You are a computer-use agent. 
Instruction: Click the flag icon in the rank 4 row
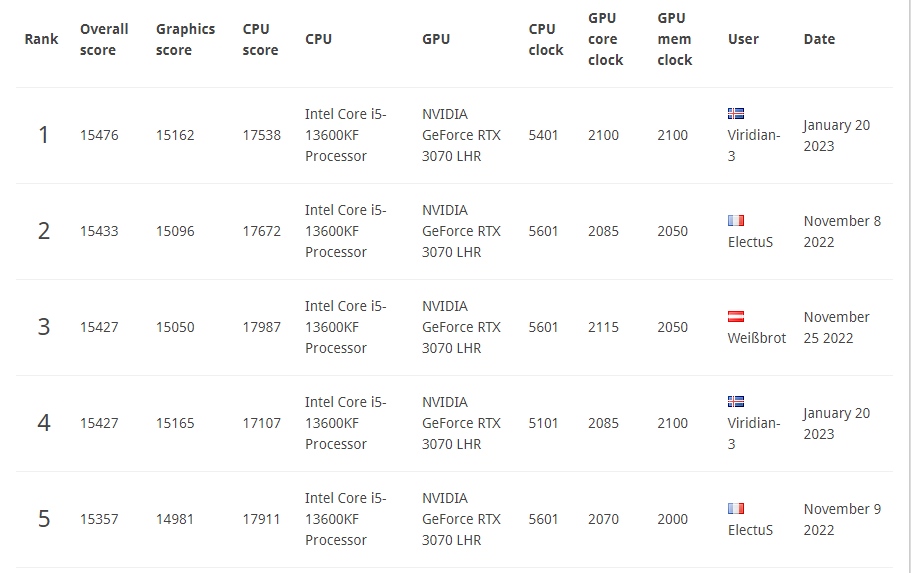point(736,402)
